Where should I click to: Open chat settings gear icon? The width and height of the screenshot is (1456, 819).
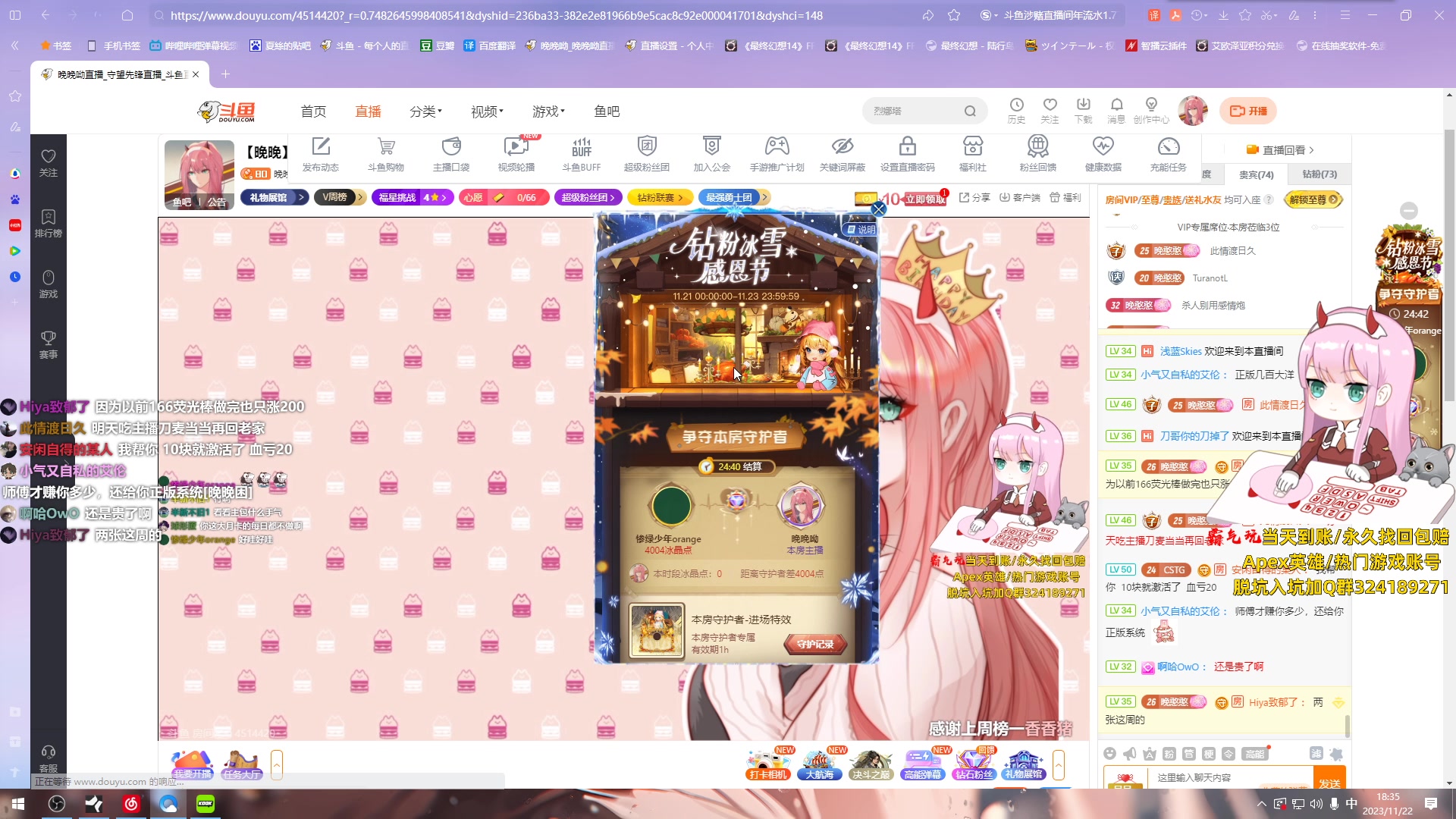[x=1336, y=754]
